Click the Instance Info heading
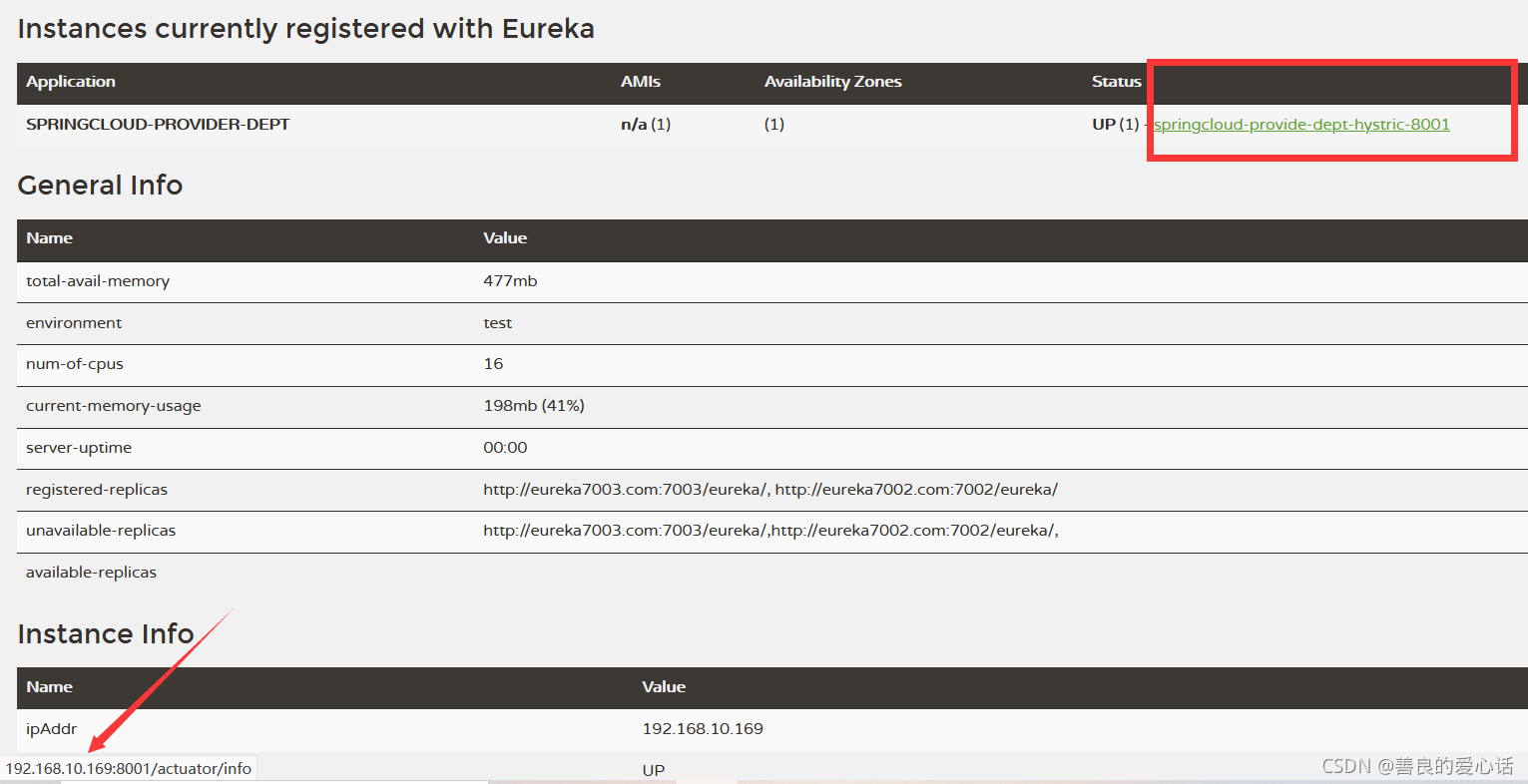This screenshot has height=784, width=1528. click(106, 634)
